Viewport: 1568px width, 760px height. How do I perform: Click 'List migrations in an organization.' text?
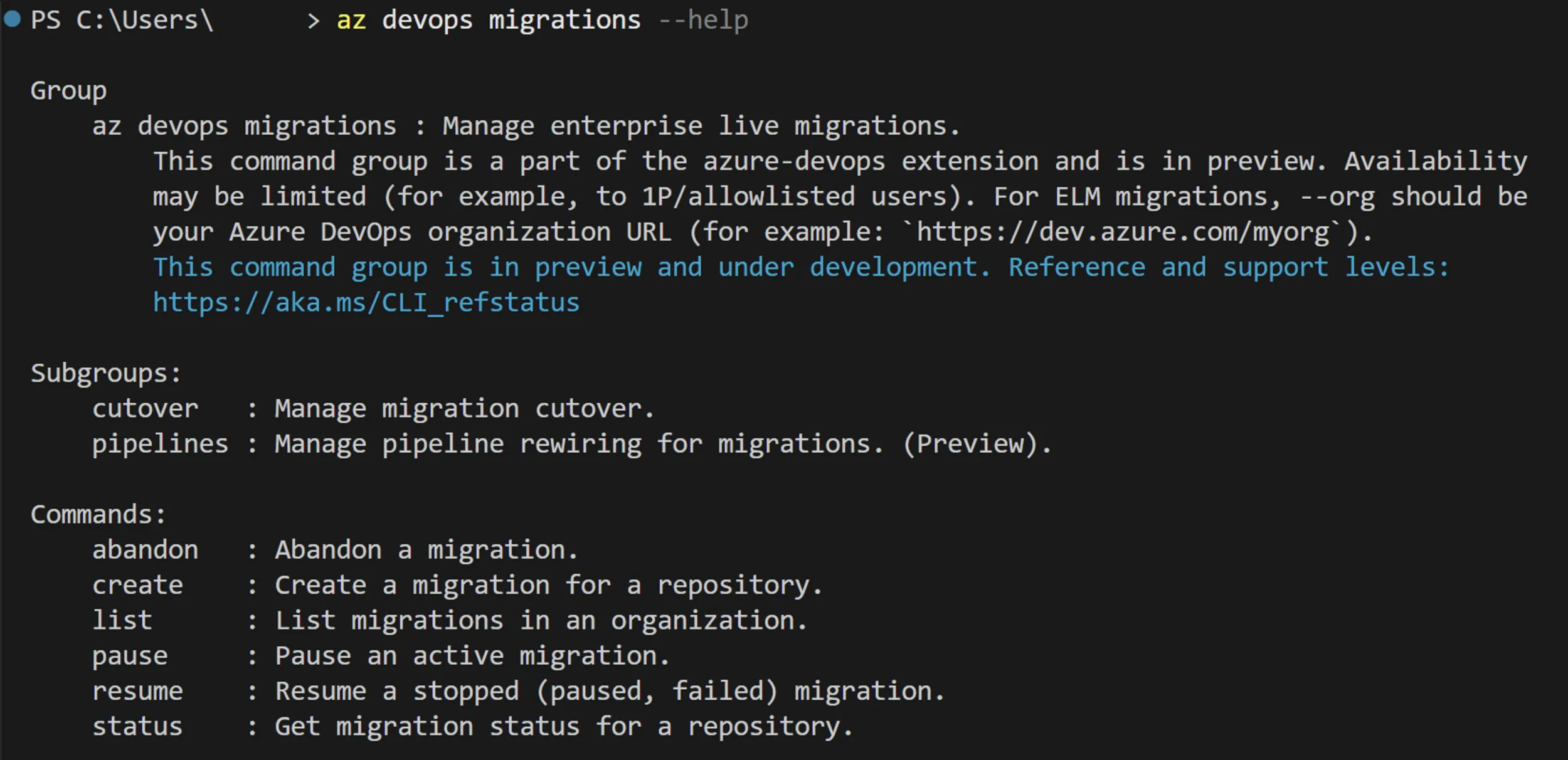[x=541, y=621]
